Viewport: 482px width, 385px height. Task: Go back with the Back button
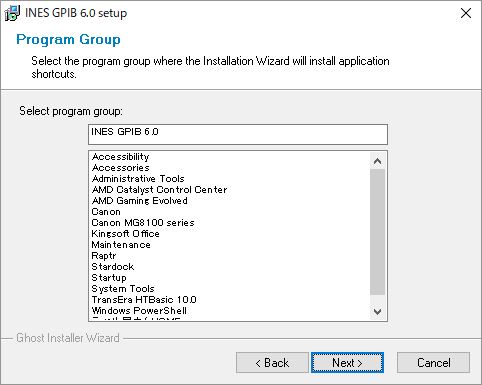(x=272, y=363)
